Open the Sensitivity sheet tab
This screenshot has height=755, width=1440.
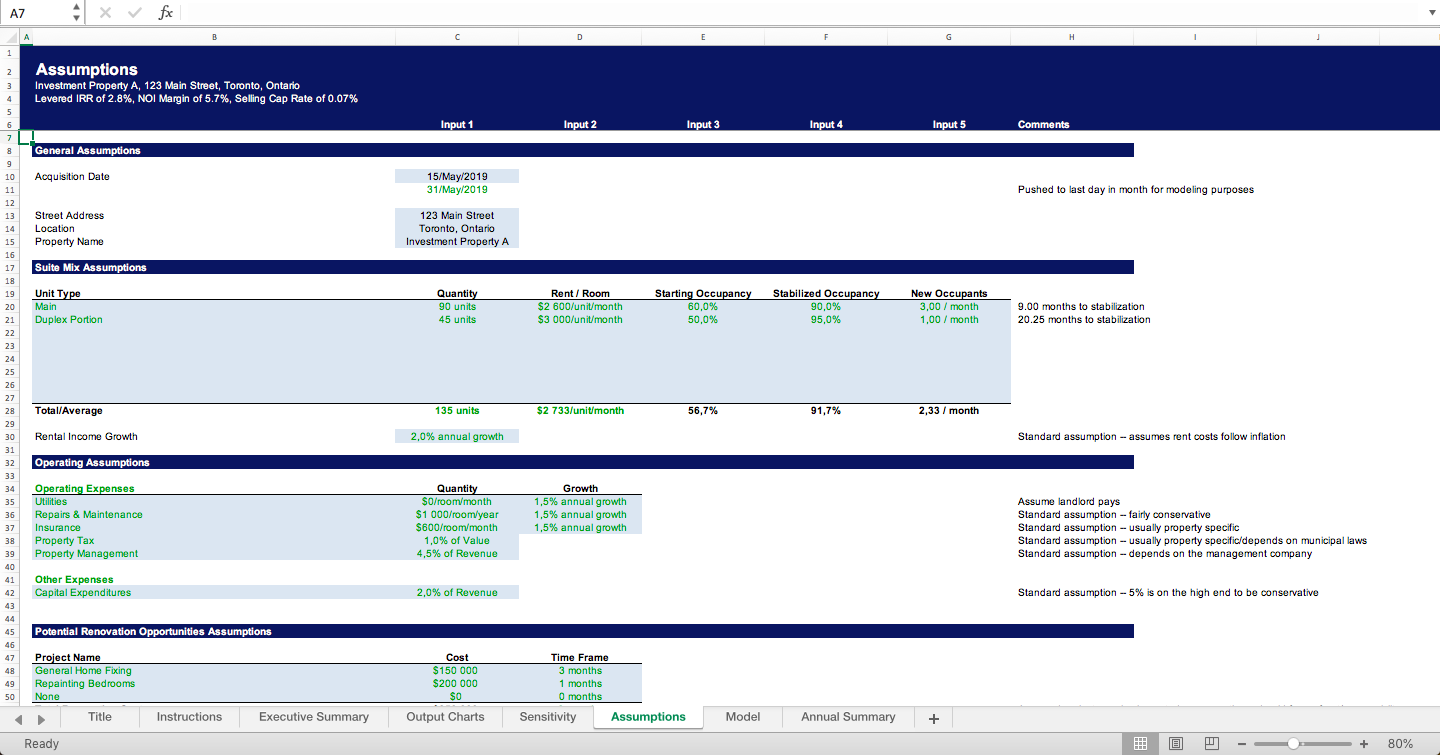(547, 717)
